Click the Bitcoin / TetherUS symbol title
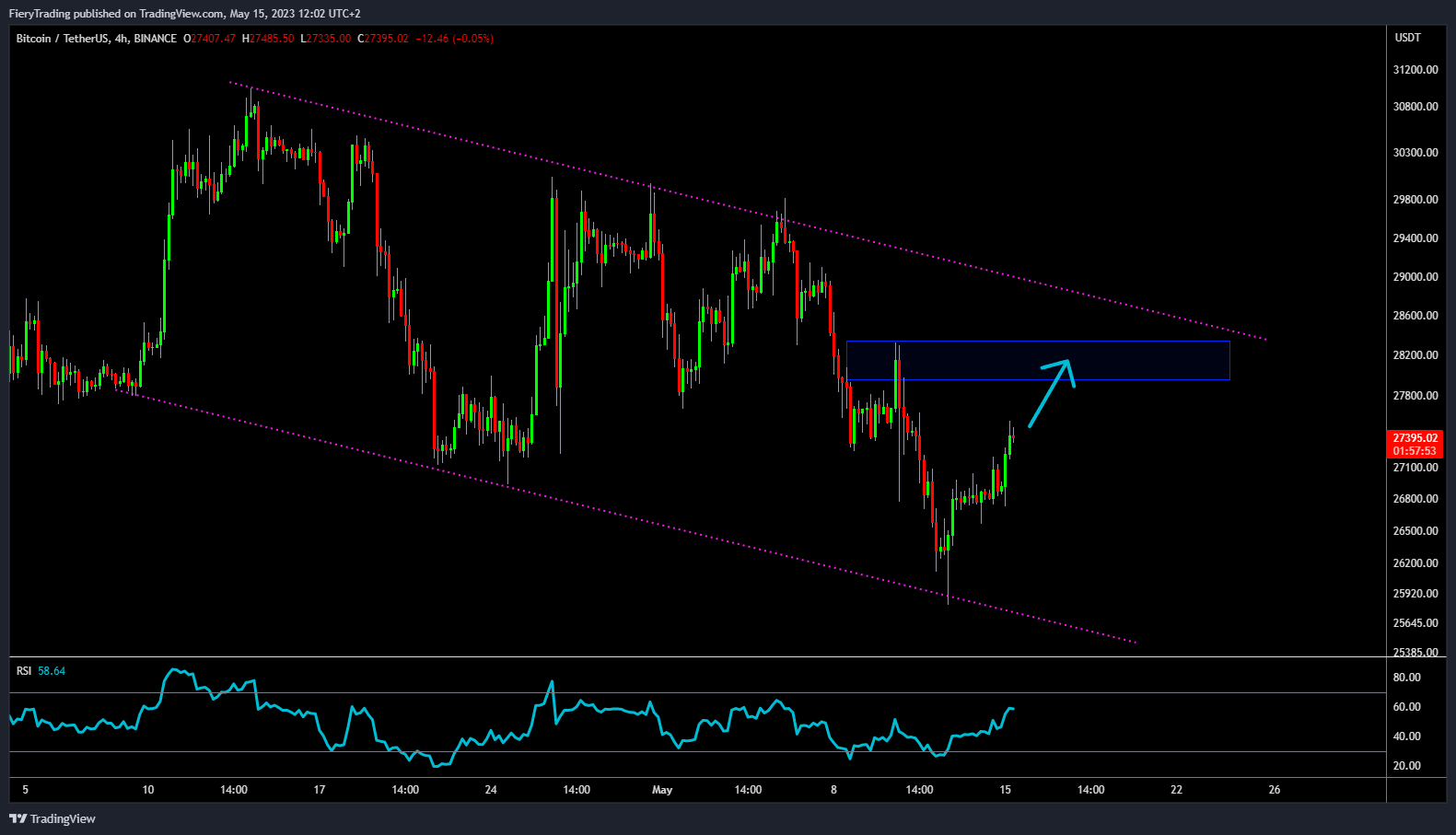The image size is (1456, 835). pos(62,39)
